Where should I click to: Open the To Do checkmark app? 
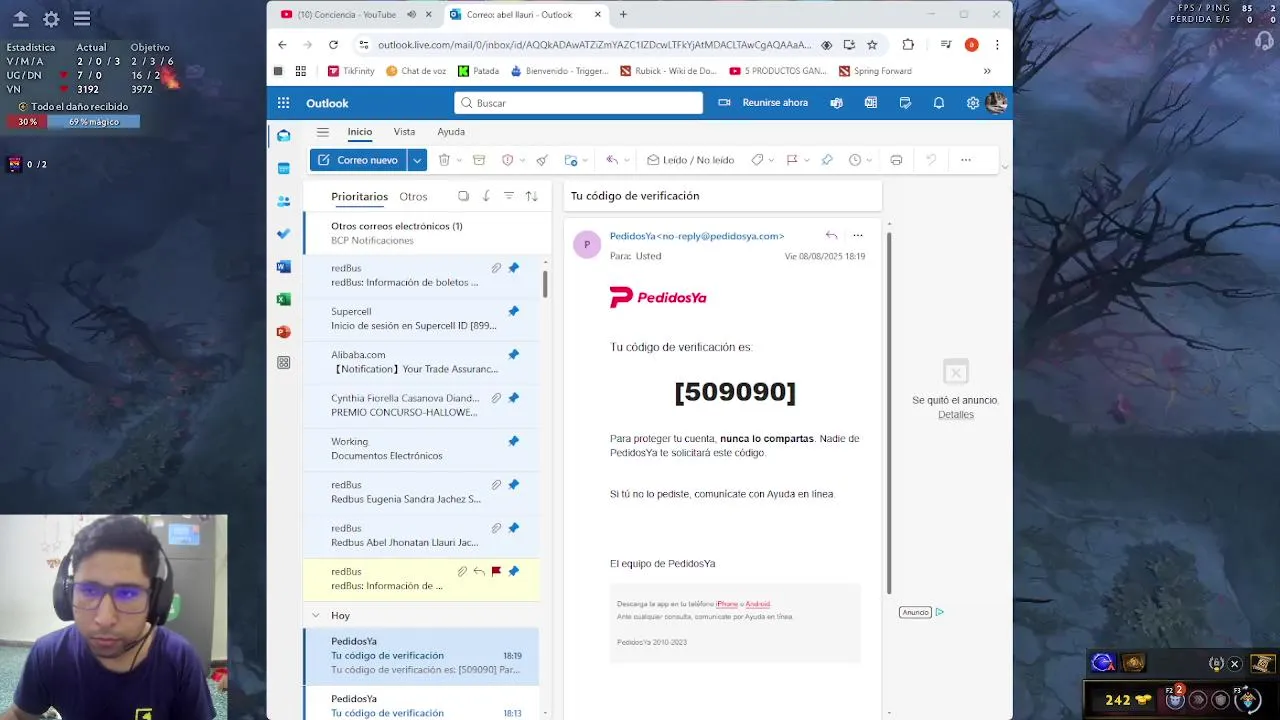click(x=284, y=233)
